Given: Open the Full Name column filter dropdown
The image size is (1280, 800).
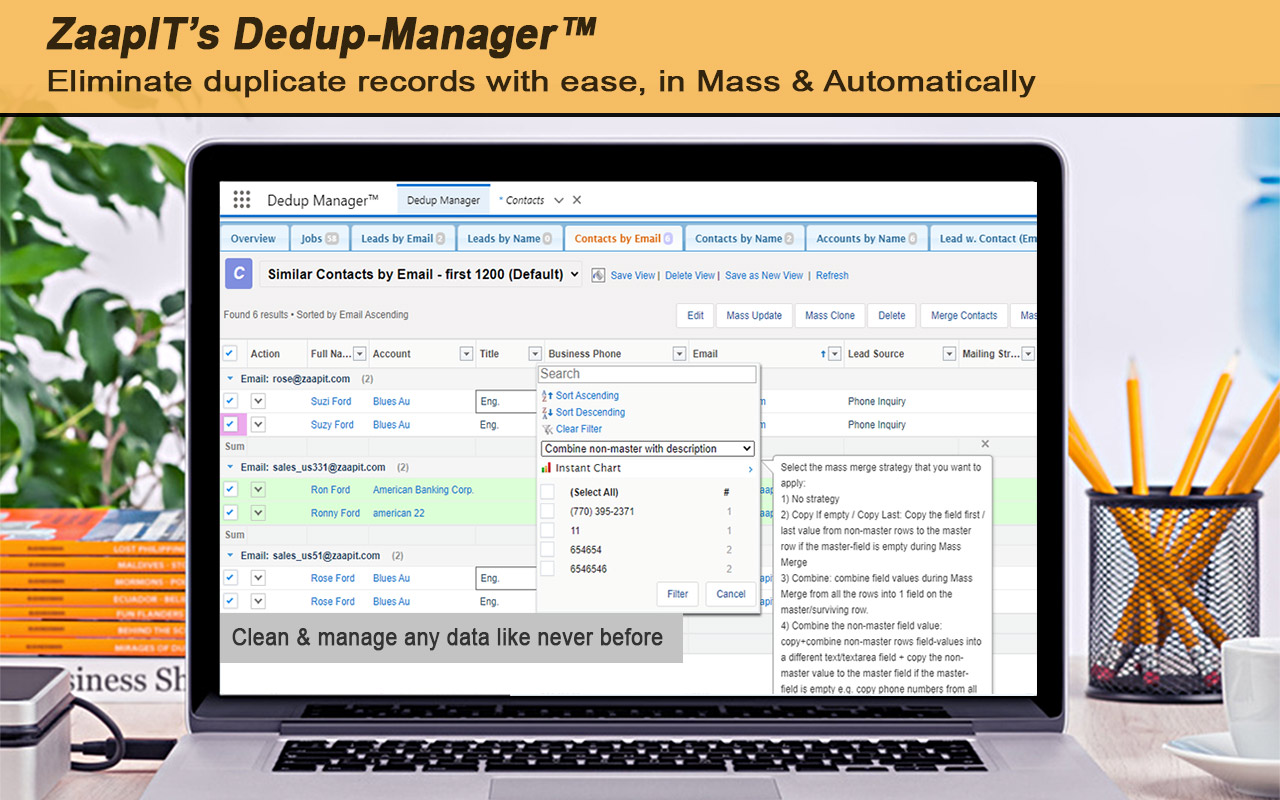Looking at the screenshot, I should click(x=360, y=354).
